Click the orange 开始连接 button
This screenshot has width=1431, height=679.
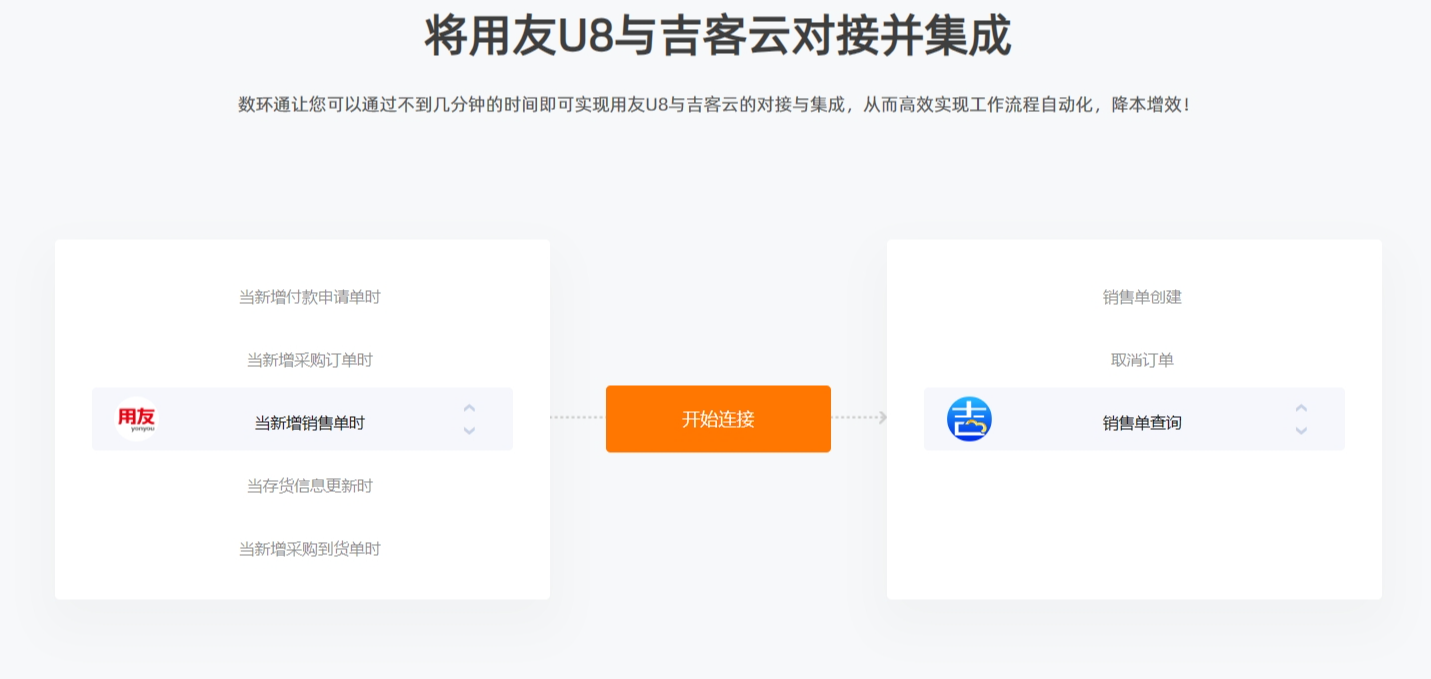pyautogui.click(x=718, y=419)
